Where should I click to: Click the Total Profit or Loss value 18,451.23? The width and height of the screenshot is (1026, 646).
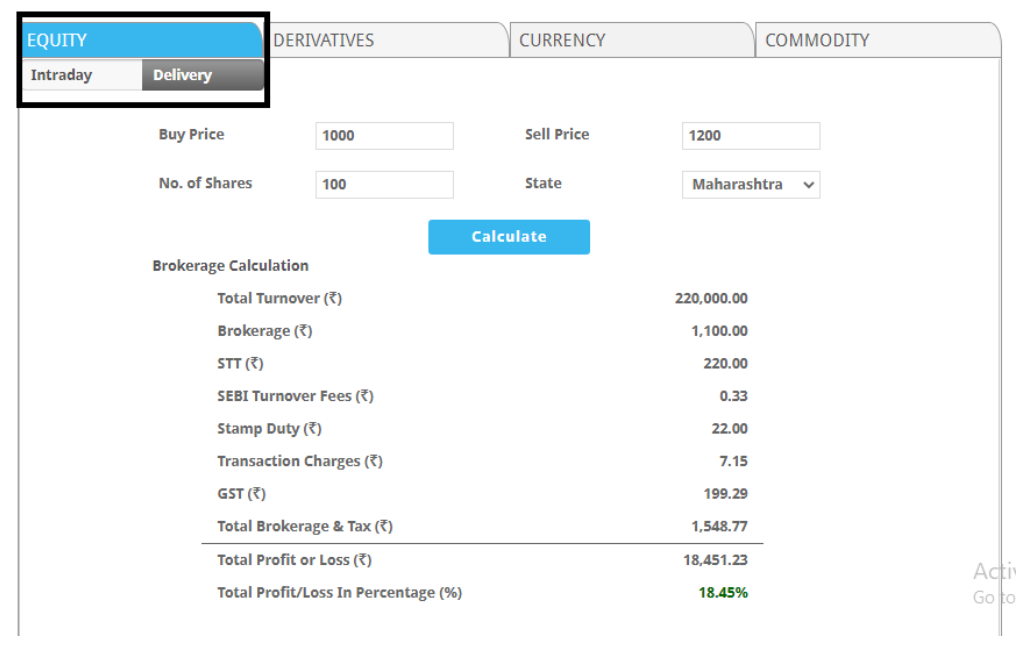(x=715, y=560)
